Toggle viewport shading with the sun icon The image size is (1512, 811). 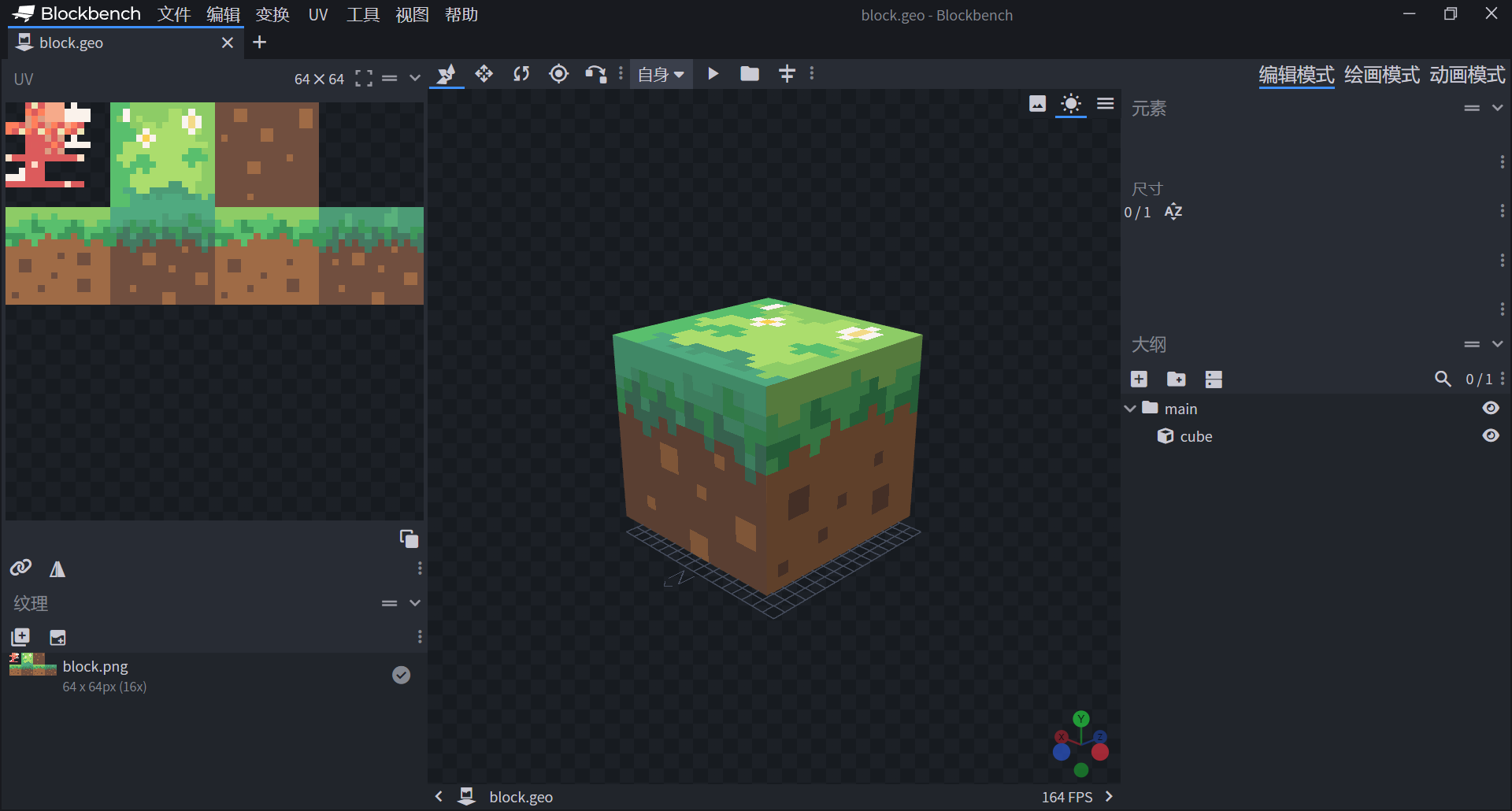[1070, 103]
